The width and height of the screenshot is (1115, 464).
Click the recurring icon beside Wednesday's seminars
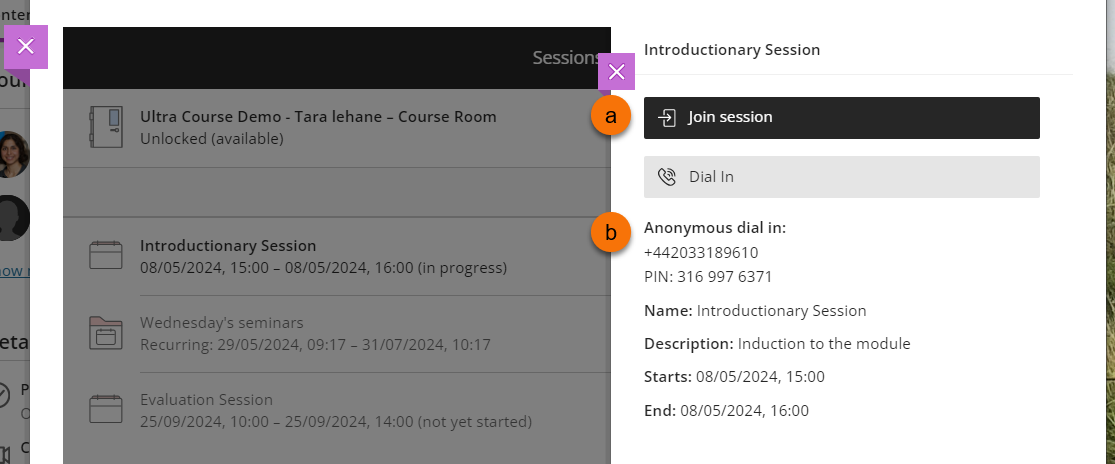(x=105, y=332)
